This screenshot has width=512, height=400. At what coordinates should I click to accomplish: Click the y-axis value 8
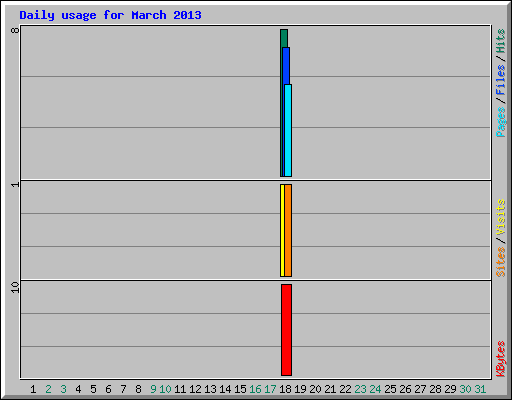click(15, 30)
